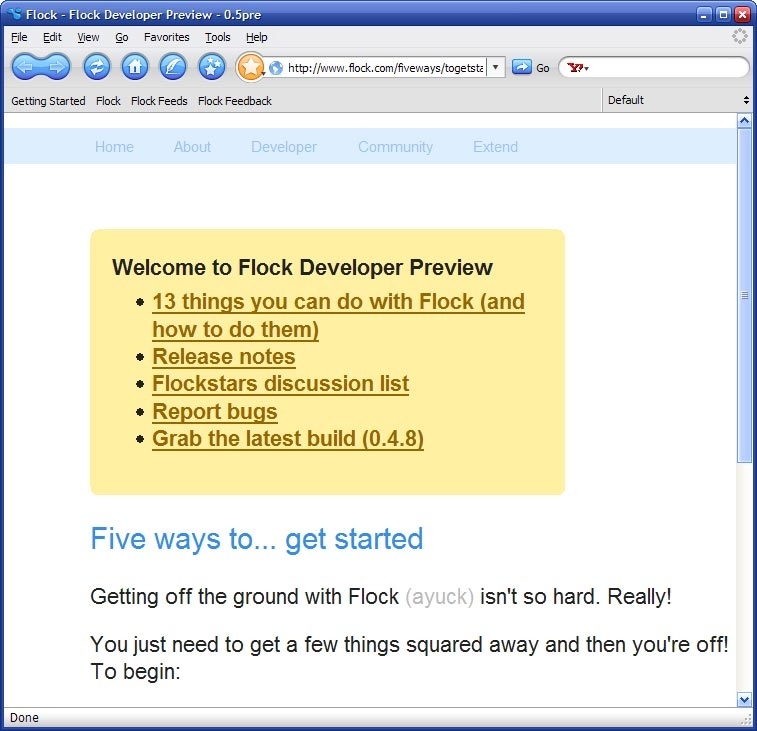The width and height of the screenshot is (757, 731).
Task: Click the 'Done' status bar text
Action: [24, 717]
